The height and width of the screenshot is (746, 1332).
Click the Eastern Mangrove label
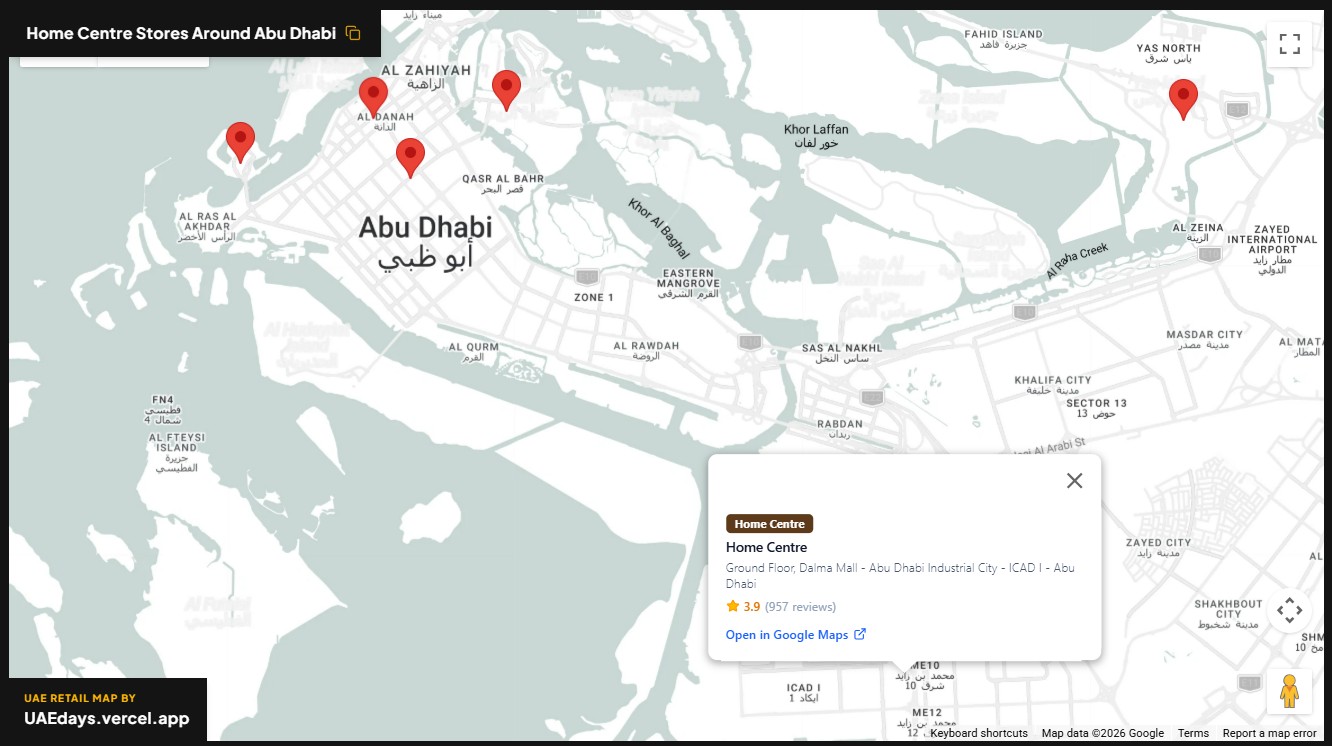coord(688,284)
